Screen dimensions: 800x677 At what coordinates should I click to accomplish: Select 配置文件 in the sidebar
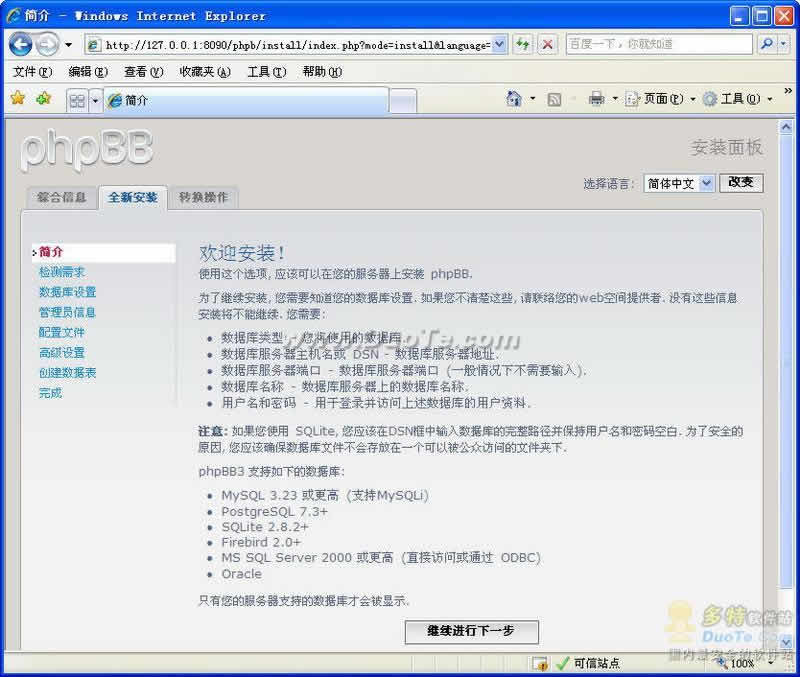coord(62,333)
